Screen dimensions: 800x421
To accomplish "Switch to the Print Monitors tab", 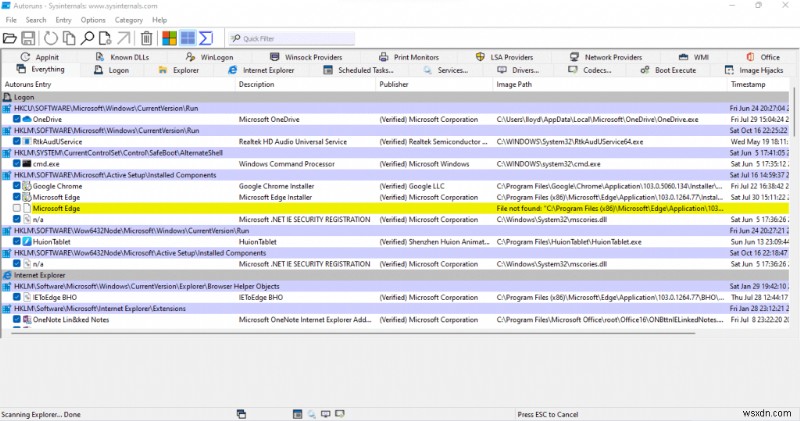I will point(409,57).
